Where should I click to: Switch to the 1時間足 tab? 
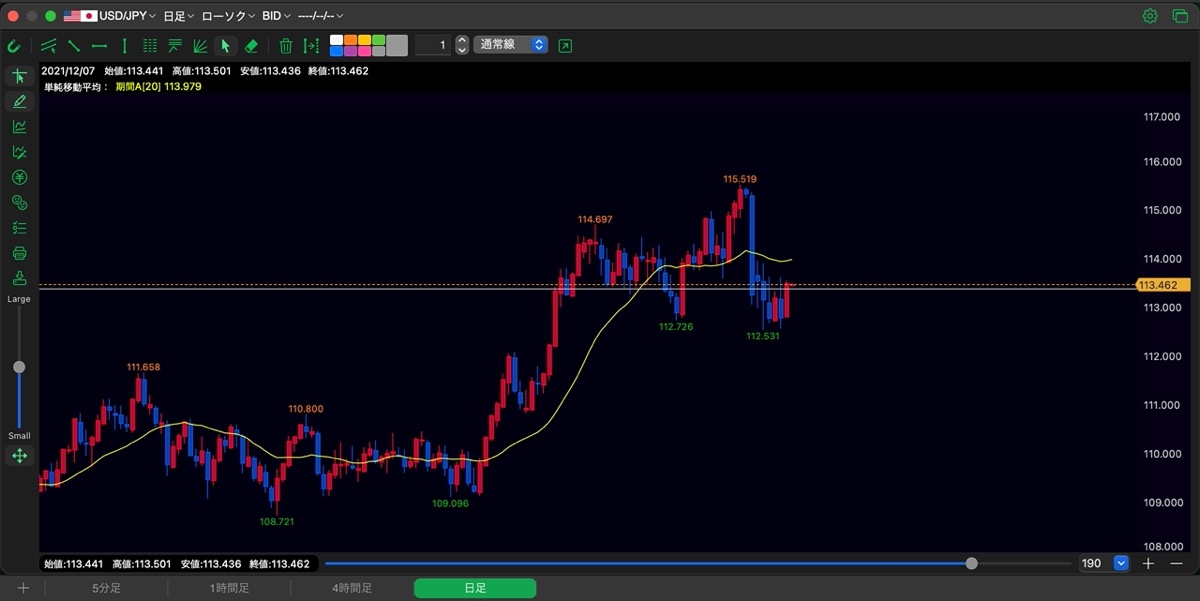(230, 588)
